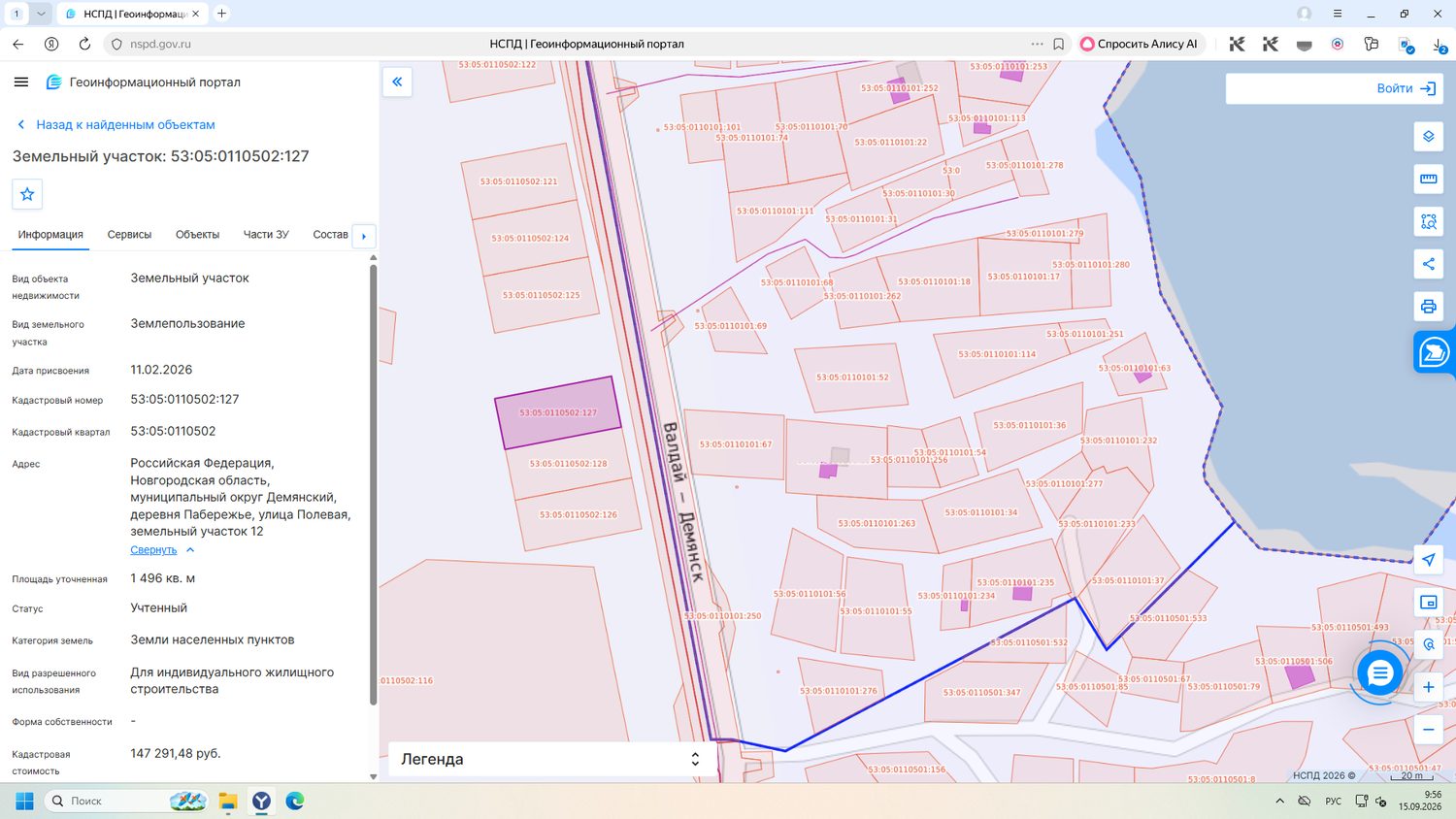
Task: Show hidden system tray icons chevron
Action: point(1279,801)
